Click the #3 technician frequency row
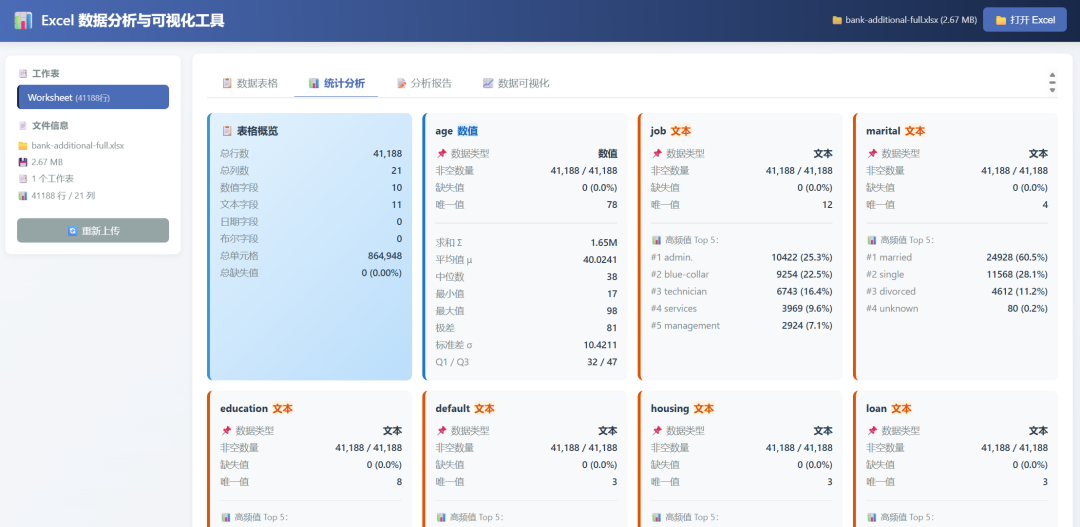Screen dimensions: 1080x527 click(742, 291)
